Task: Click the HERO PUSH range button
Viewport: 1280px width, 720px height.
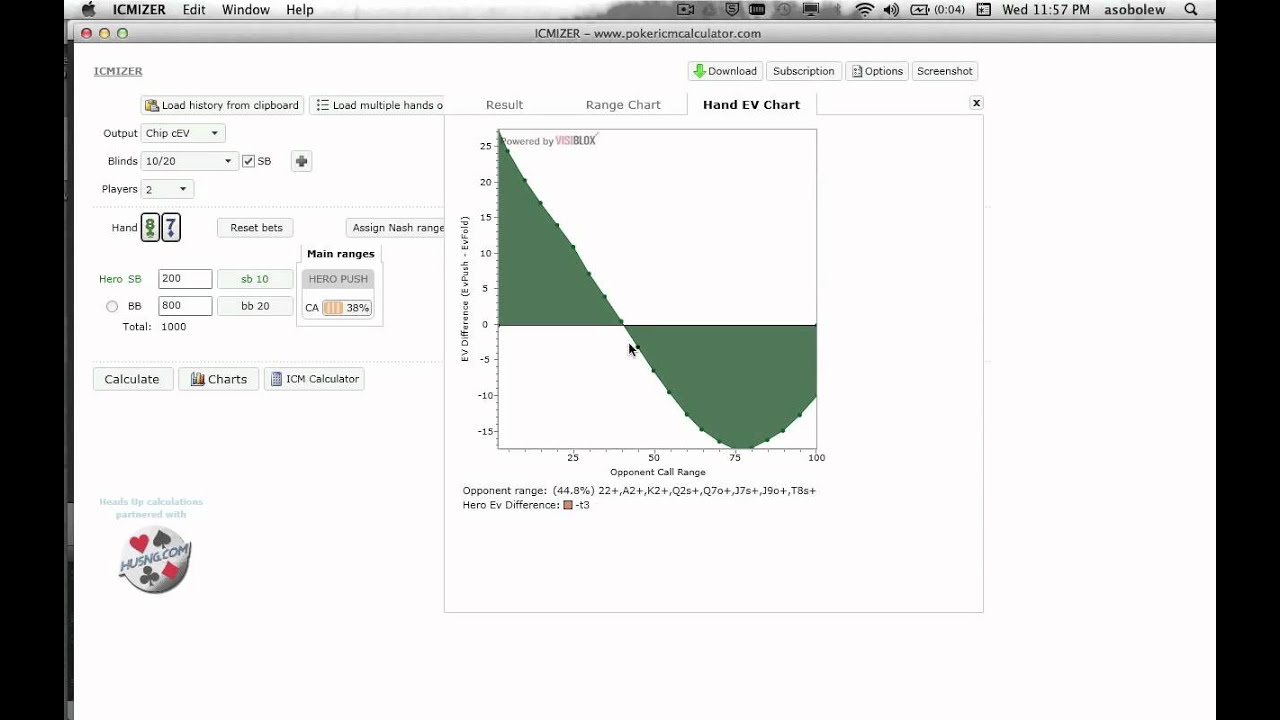Action: (x=338, y=279)
